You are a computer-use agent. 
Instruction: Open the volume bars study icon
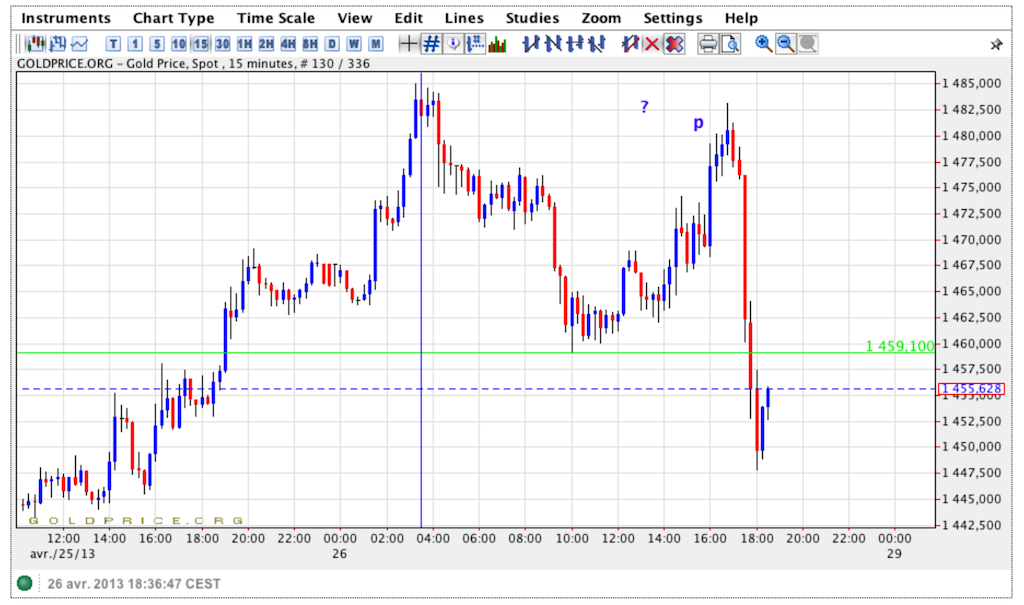pos(497,43)
